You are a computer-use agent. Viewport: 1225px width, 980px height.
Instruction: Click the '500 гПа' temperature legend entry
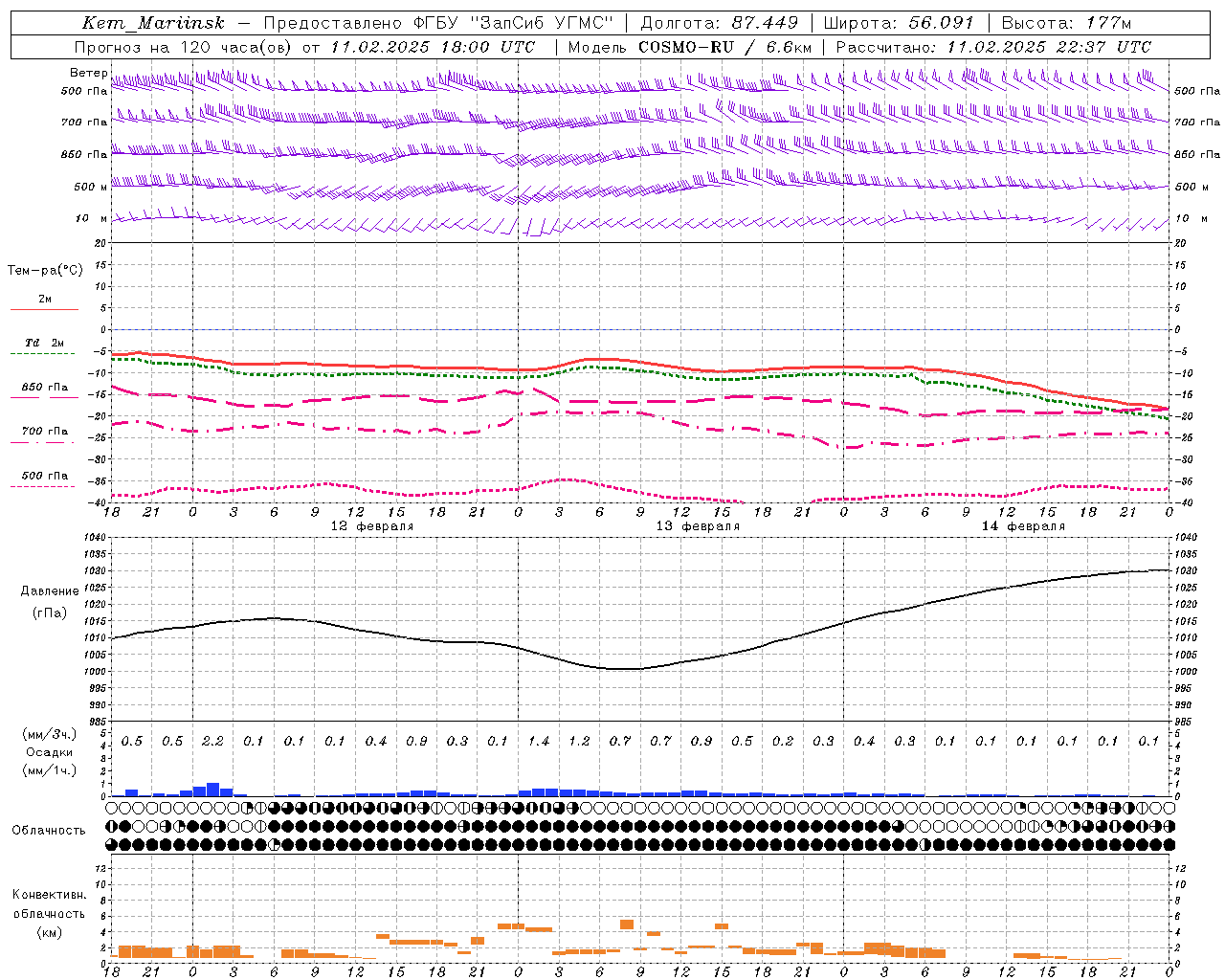point(45,476)
